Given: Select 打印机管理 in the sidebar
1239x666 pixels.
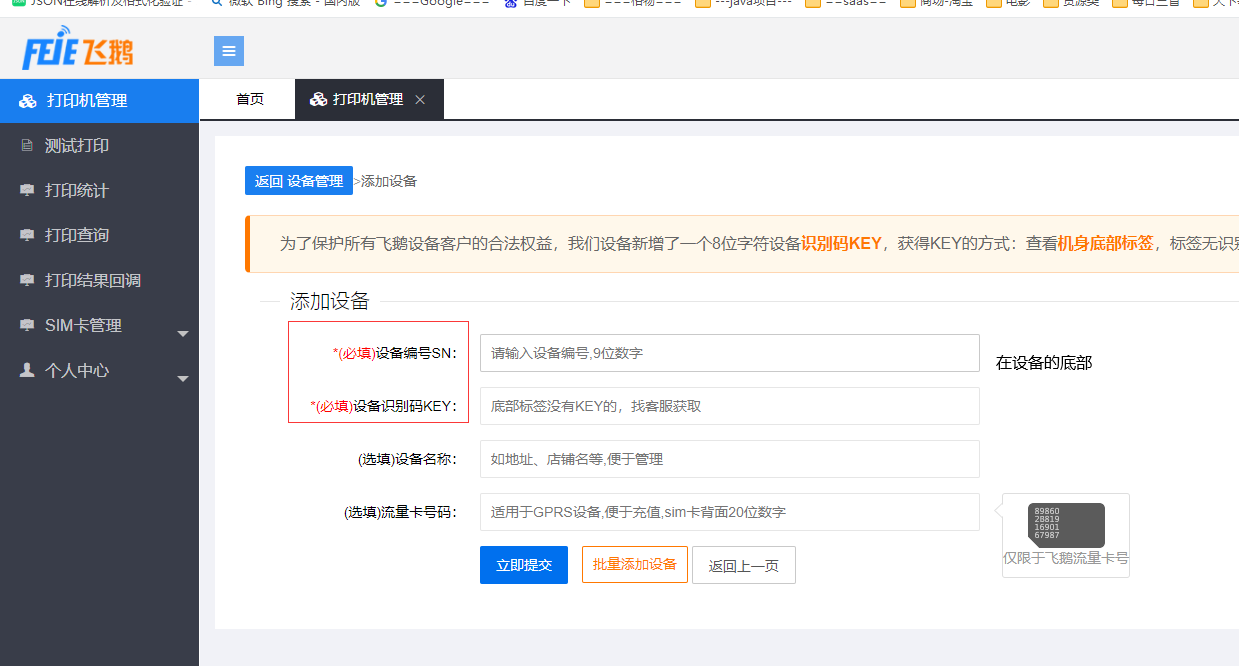Looking at the screenshot, I should click(86, 101).
